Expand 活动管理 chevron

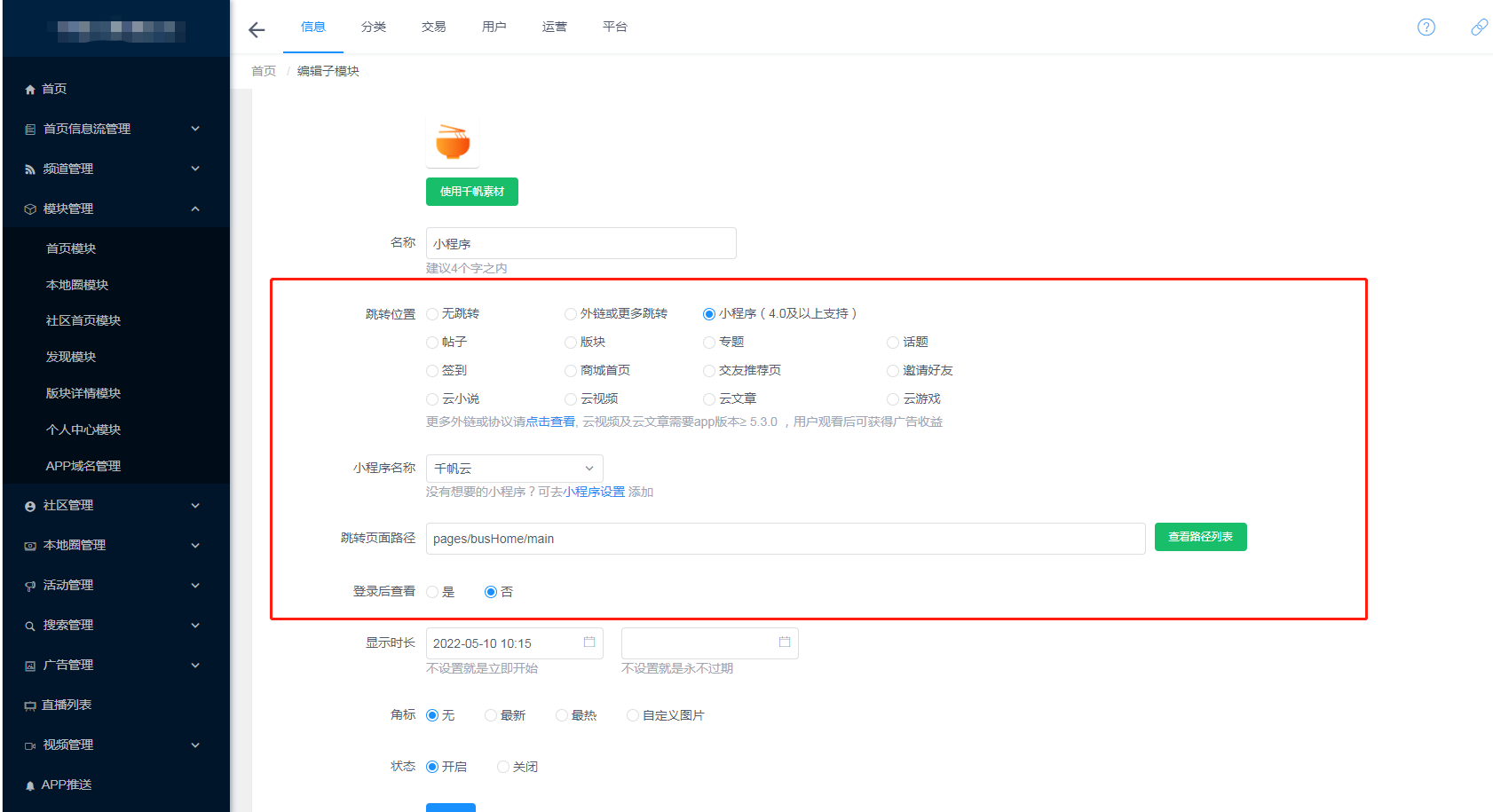click(x=195, y=586)
